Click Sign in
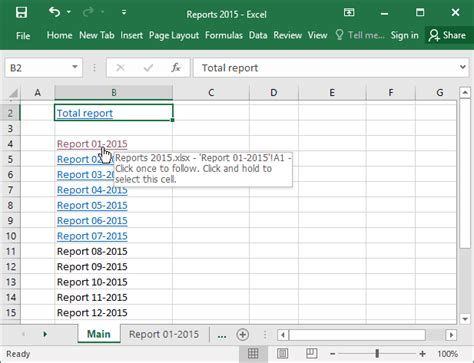The image size is (474, 363). pos(404,35)
